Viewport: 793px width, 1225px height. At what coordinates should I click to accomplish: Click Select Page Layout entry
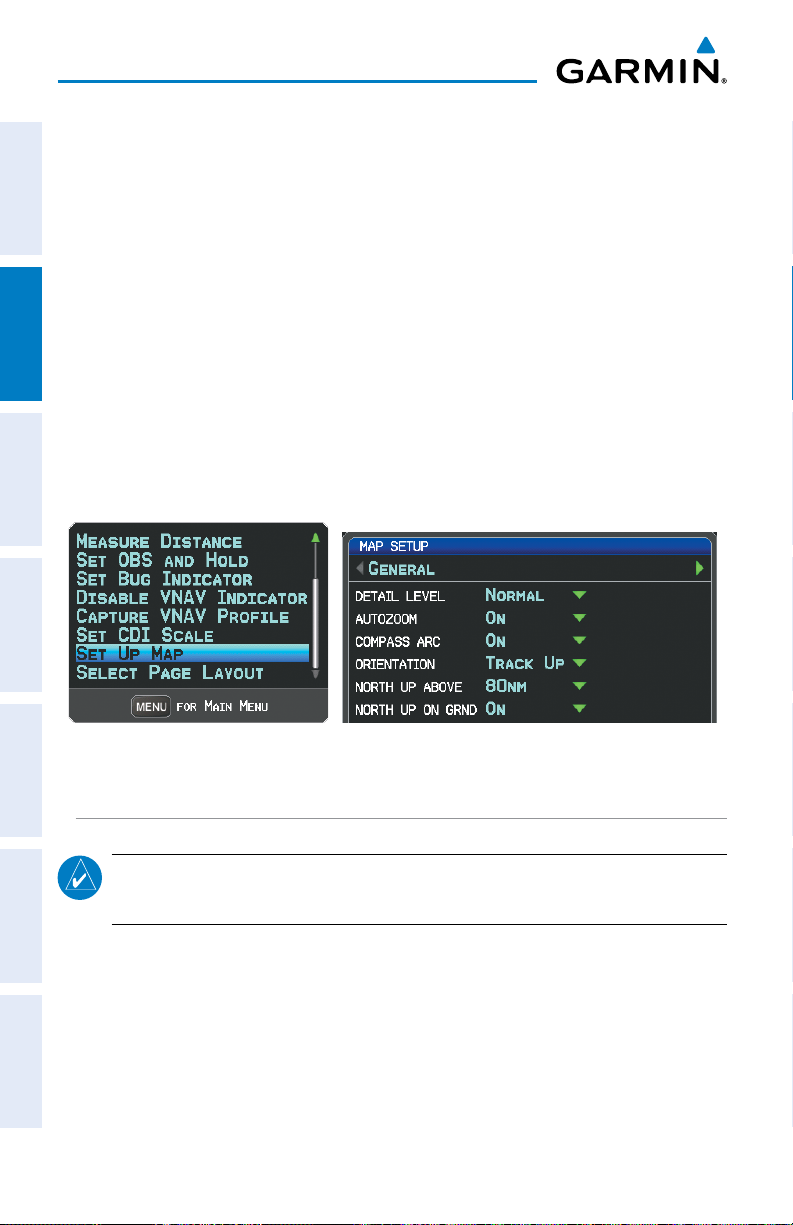click(x=170, y=673)
